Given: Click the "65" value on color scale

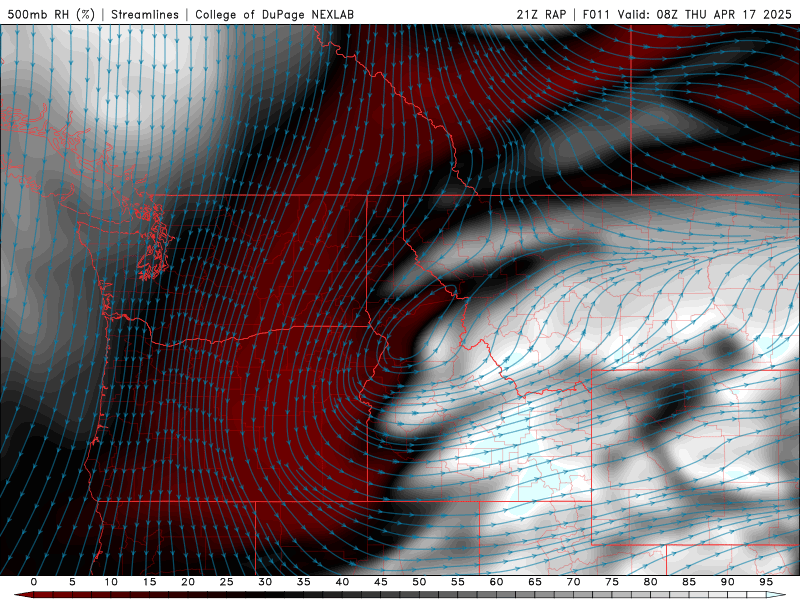Looking at the screenshot, I should click(x=535, y=582).
